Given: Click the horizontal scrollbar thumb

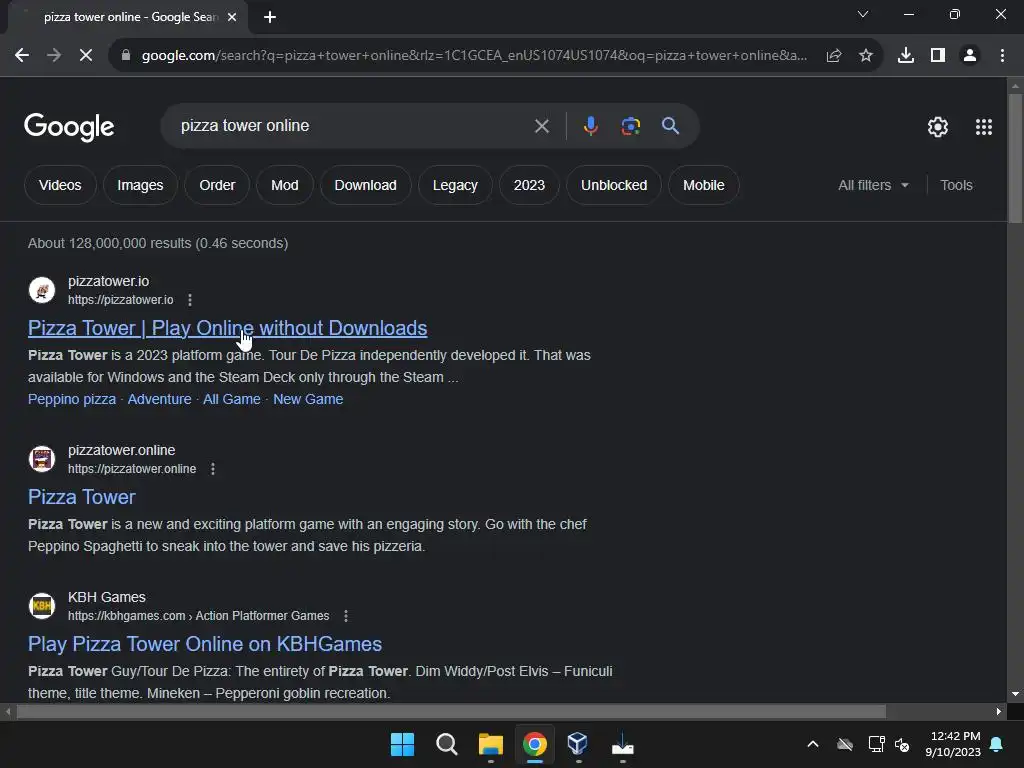Looking at the screenshot, I should [x=451, y=711].
